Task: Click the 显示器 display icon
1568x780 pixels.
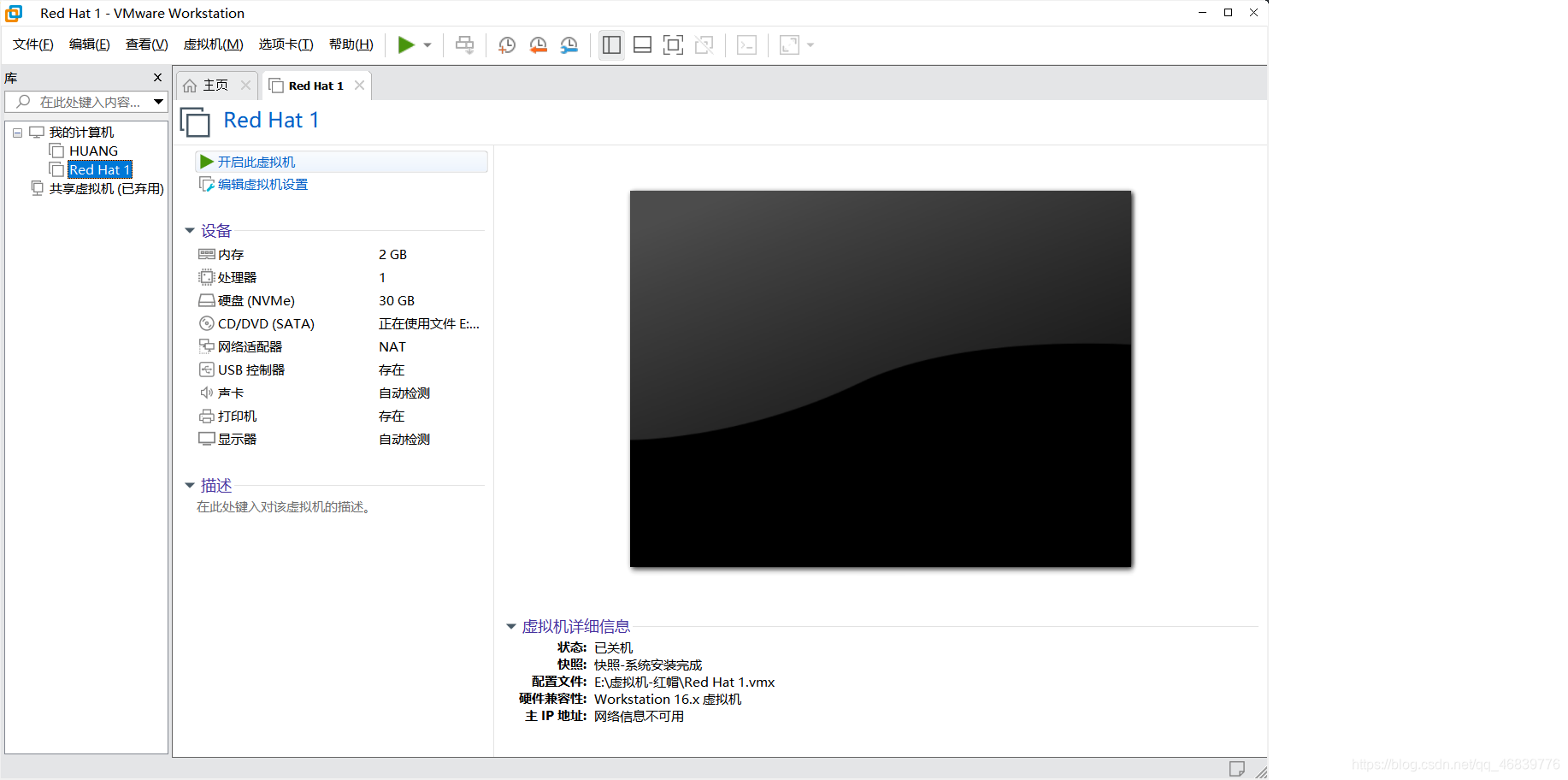Action: pos(207,439)
